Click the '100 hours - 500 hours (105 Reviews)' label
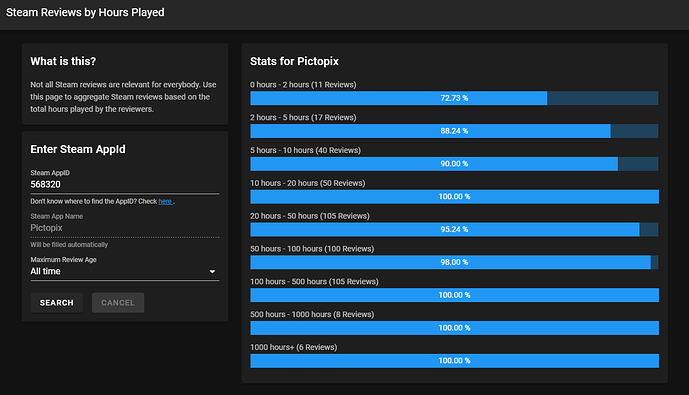Image resolution: width=689 pixels, height=395 pixels. pos(314,281)
